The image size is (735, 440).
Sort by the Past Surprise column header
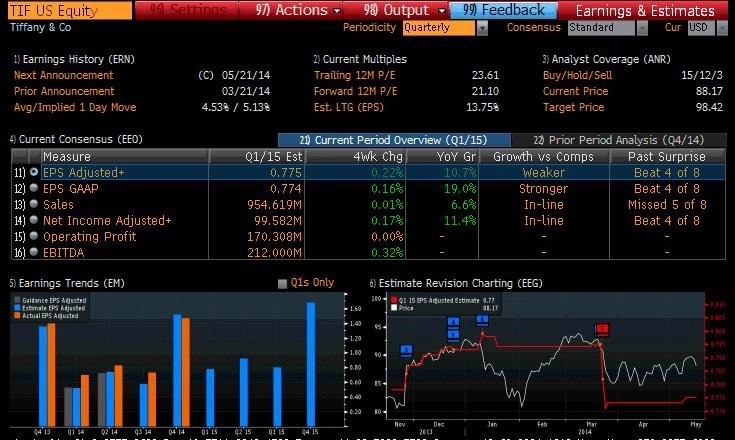[667, 157]
